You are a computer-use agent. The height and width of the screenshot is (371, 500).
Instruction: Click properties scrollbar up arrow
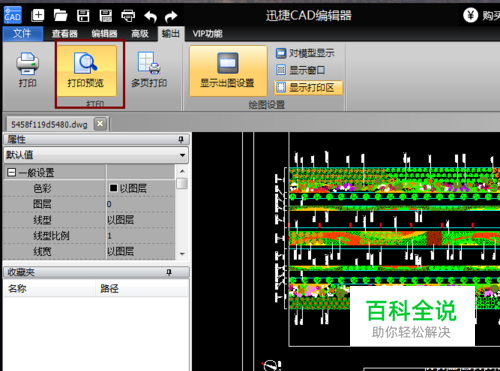point(182,171)
